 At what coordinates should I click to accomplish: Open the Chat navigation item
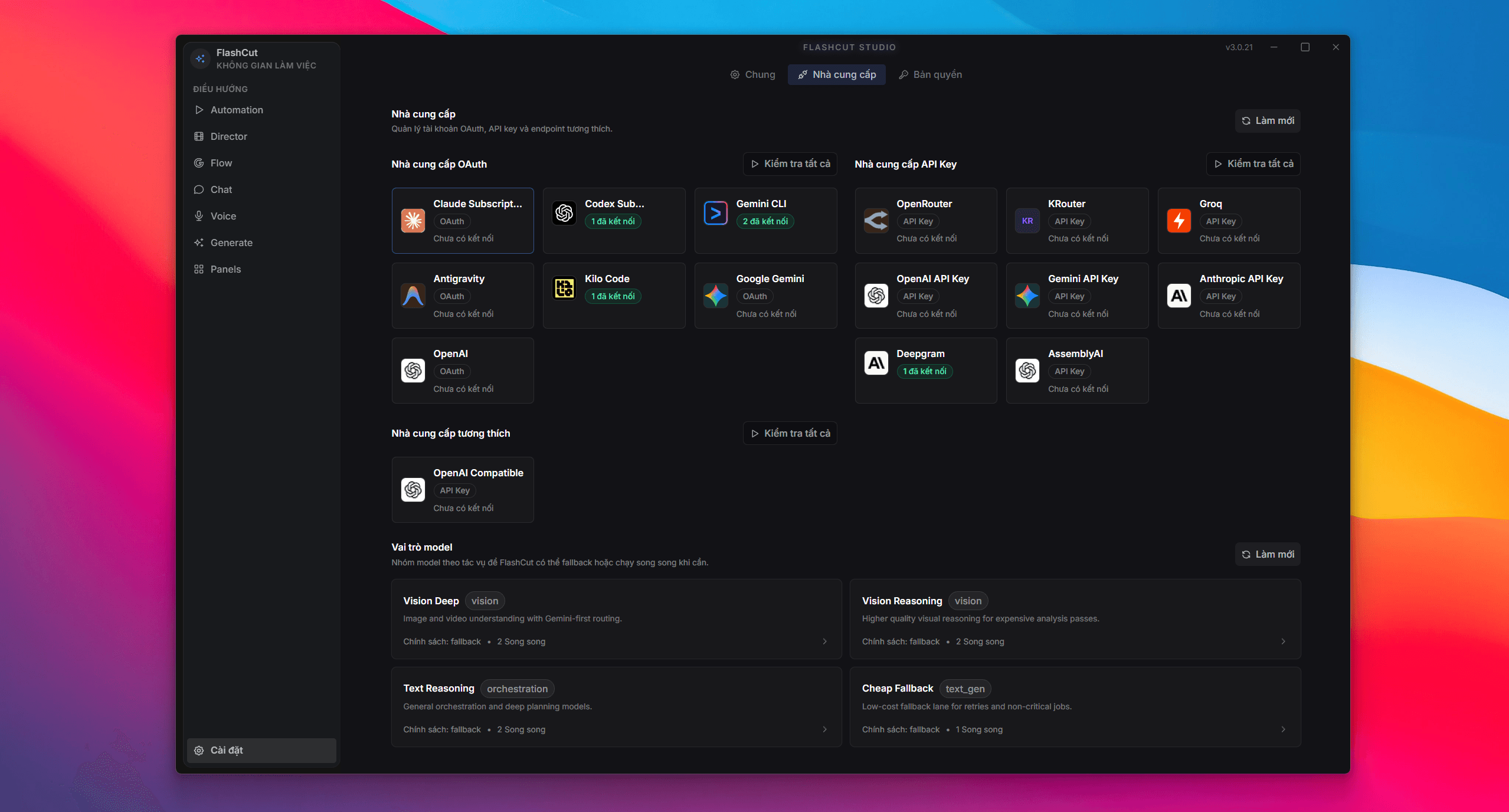[261, 189]
